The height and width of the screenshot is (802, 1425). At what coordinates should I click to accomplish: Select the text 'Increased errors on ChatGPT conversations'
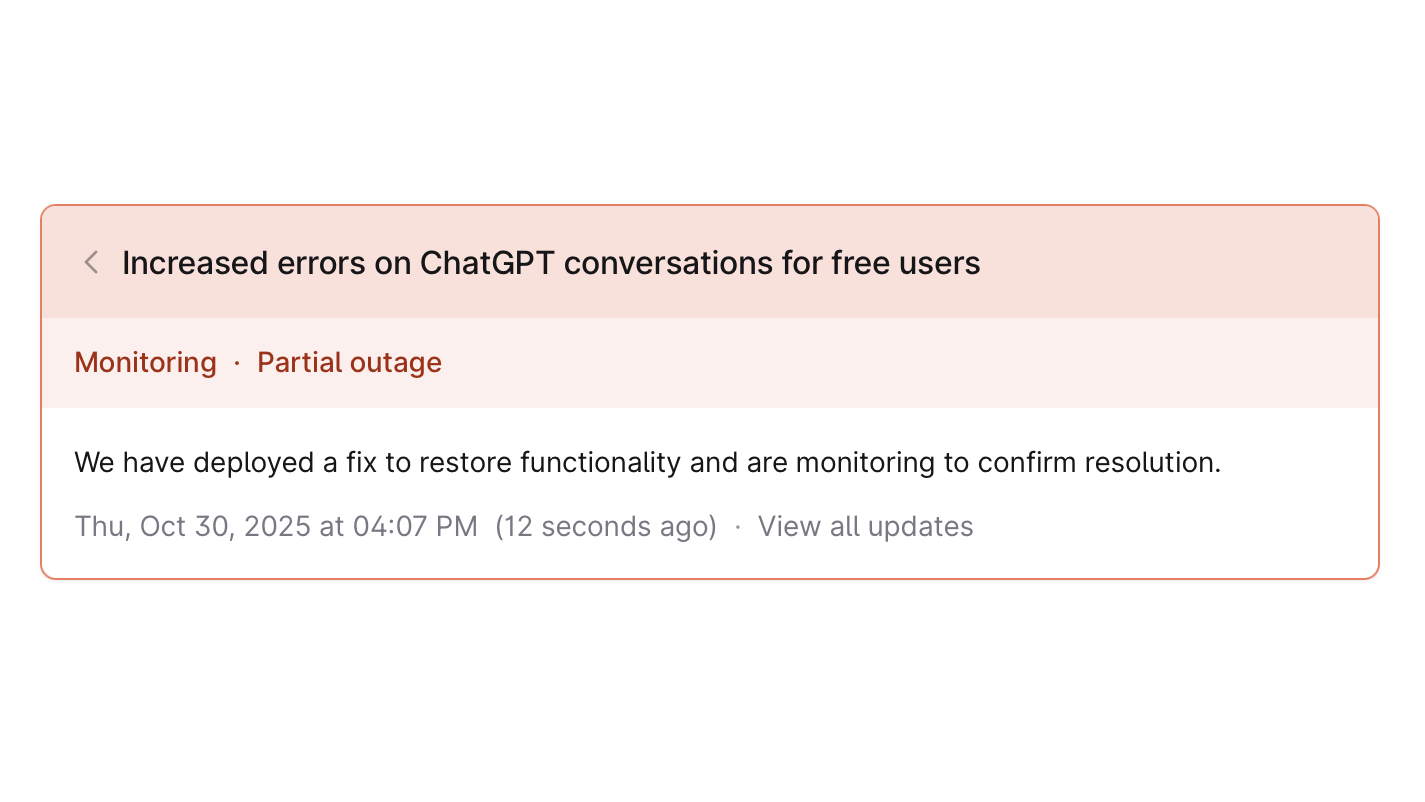(x=550, y=262)
